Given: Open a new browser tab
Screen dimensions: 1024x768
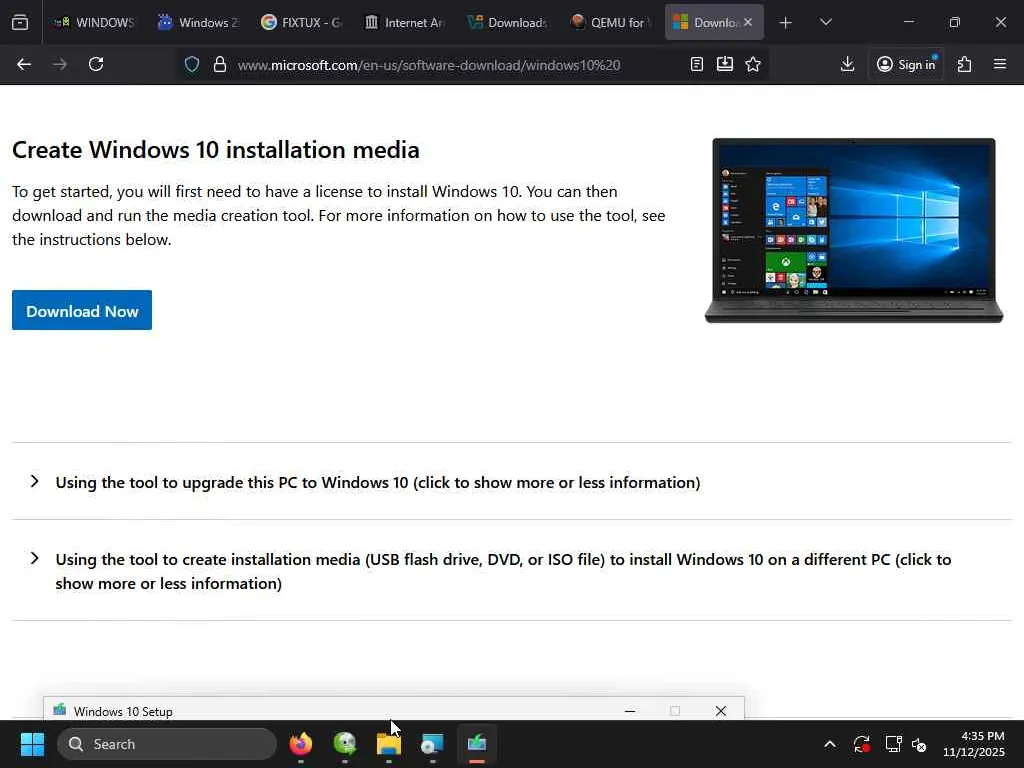Looking at the screenshot, I should tap(786, 23).
